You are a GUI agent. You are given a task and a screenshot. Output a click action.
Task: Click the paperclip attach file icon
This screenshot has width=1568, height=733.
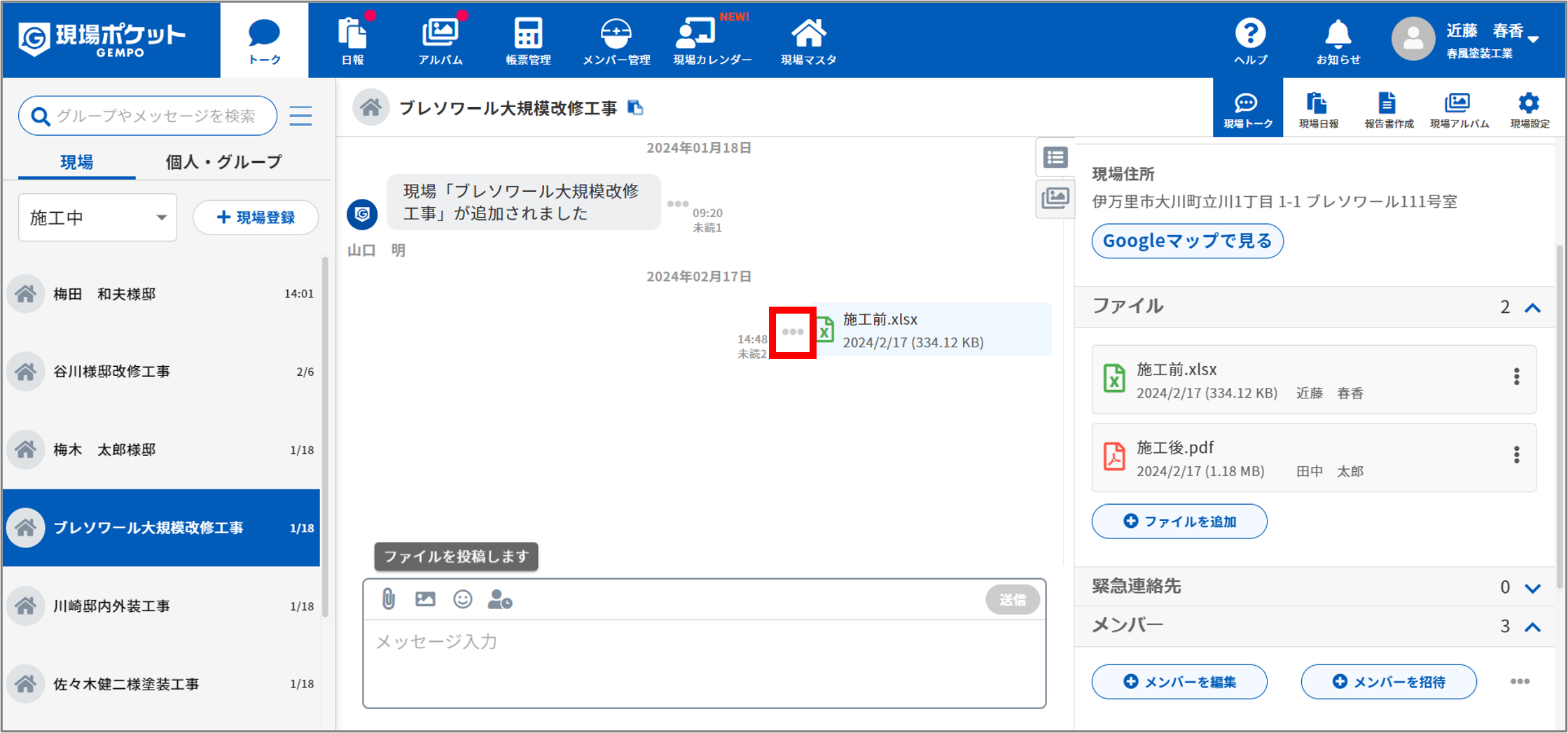389,599
